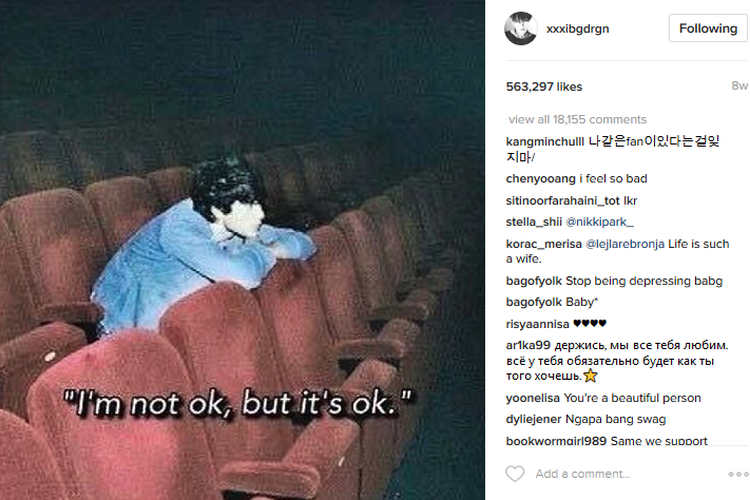Viewport: 750px width, 500px height.
Task: Show the 563,297 likes list
Action: (x=544, y=87)
